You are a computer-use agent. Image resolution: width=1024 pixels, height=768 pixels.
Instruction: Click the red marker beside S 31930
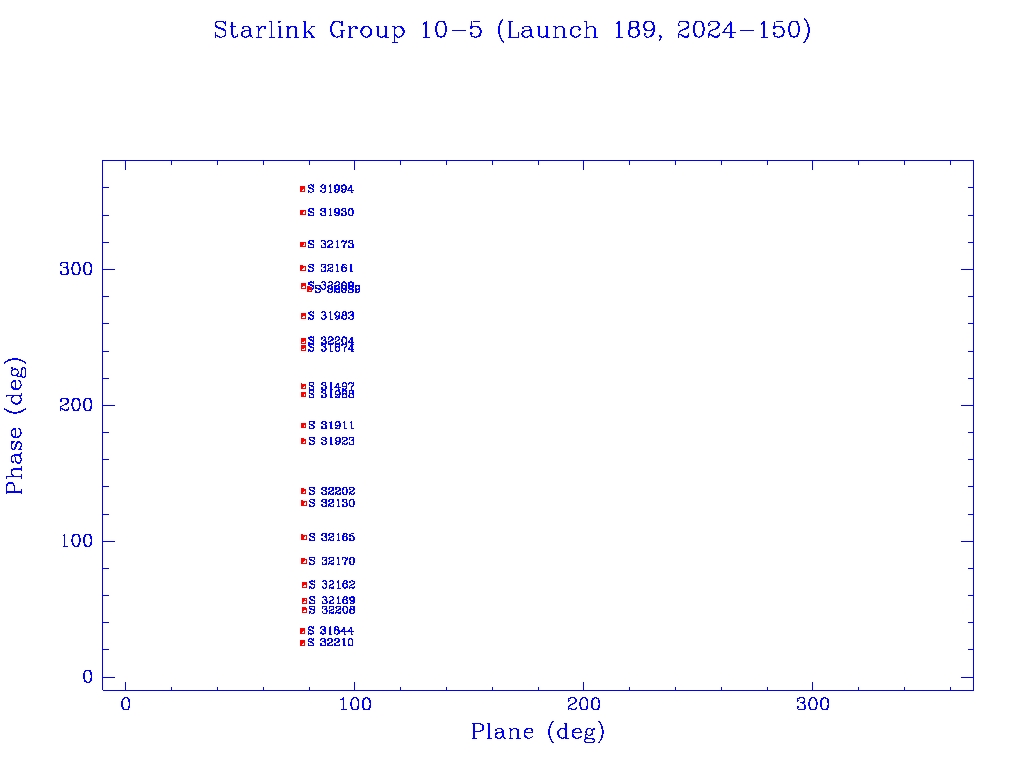point(302,212)
